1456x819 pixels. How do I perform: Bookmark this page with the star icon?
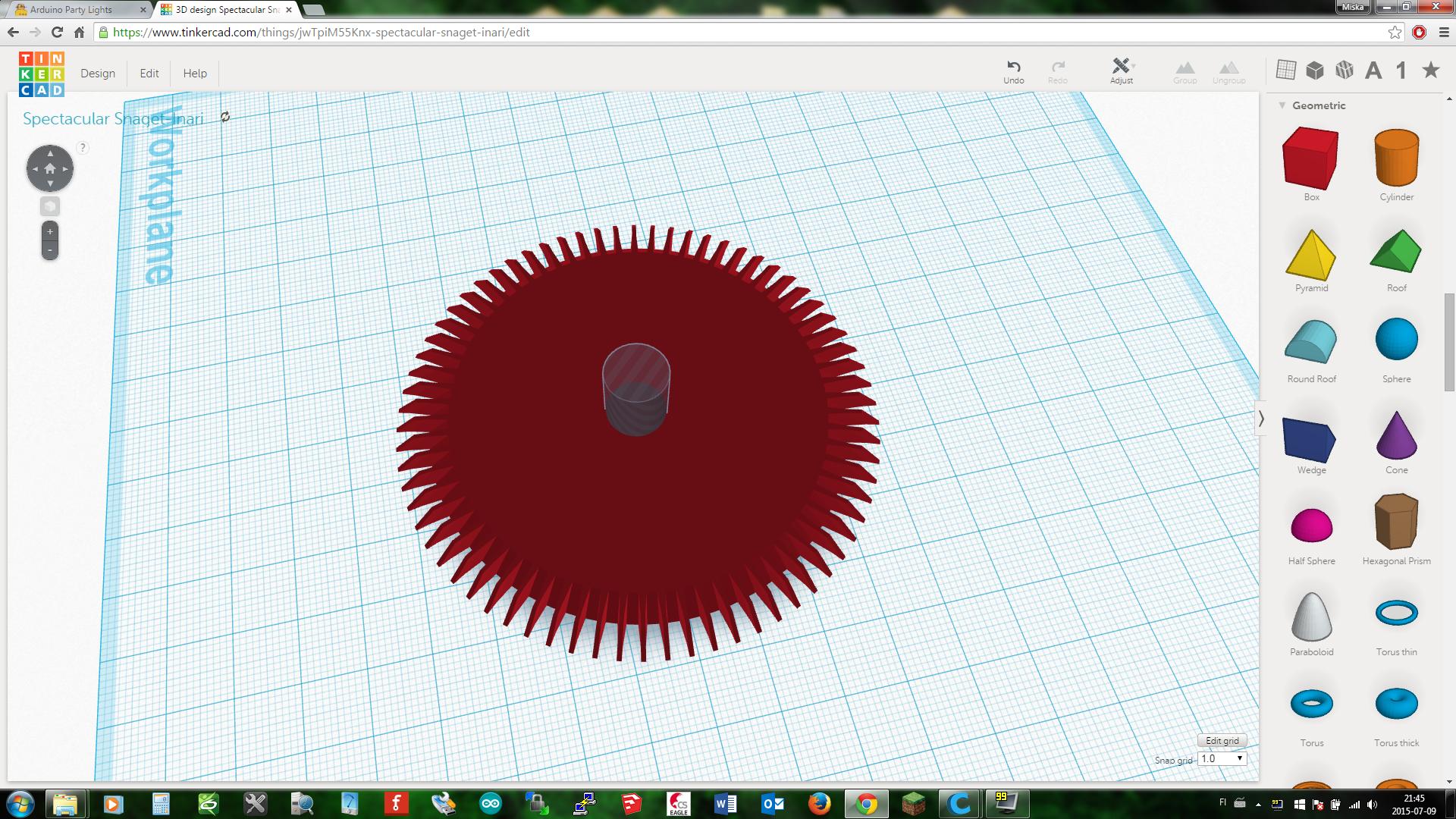coord(1395,33)
